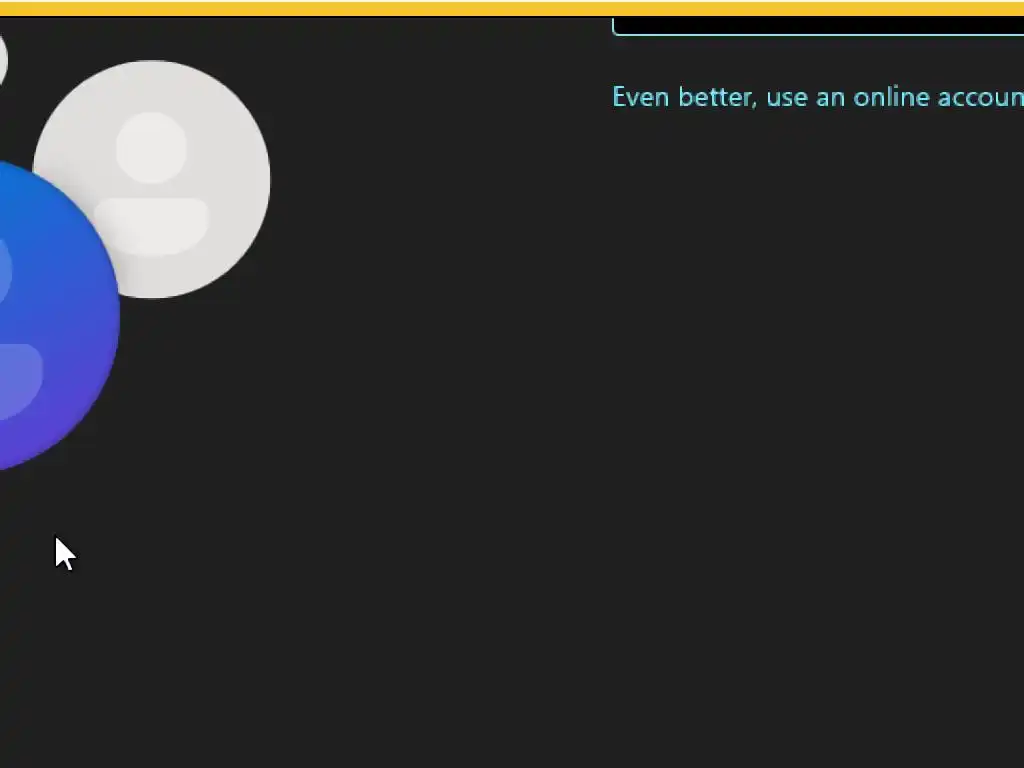Click the head shape inside gray avatar
Image resolution: width=1024 pixels, height=768 pixels.
point(151,148)
